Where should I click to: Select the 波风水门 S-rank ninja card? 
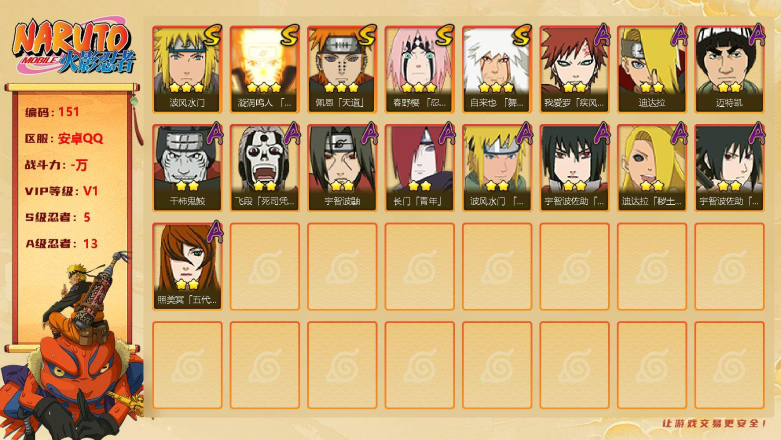187,69
